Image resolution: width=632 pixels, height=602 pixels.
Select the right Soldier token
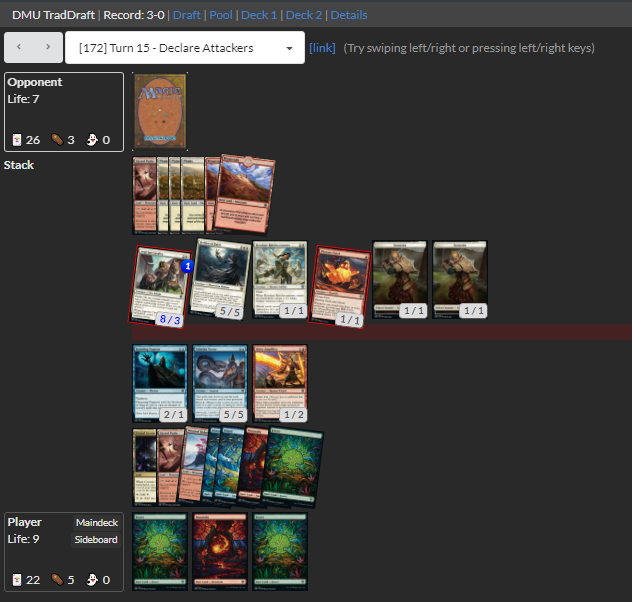(460, 280)
